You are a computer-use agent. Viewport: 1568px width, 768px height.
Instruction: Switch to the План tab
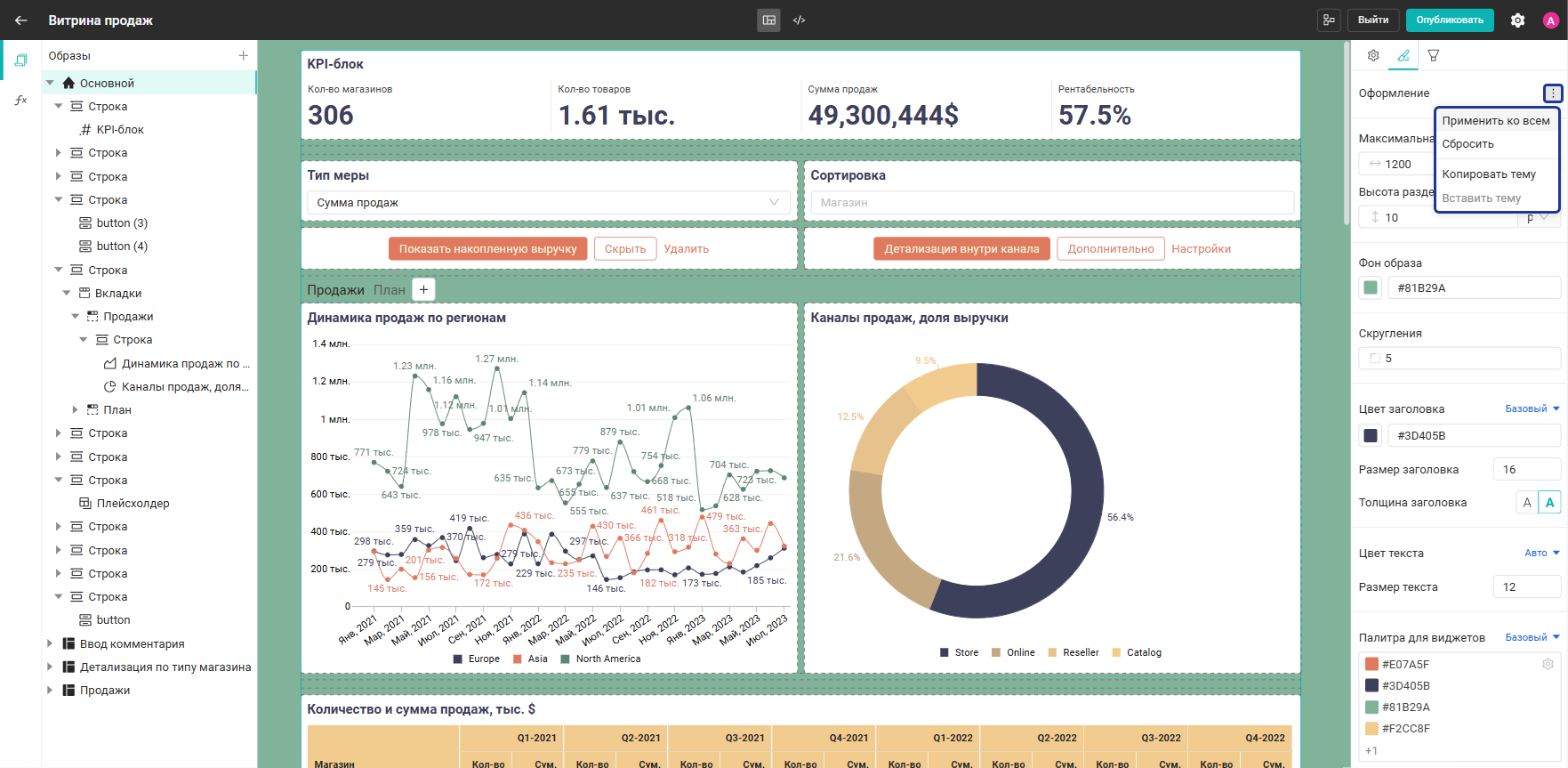coord(389,290)
